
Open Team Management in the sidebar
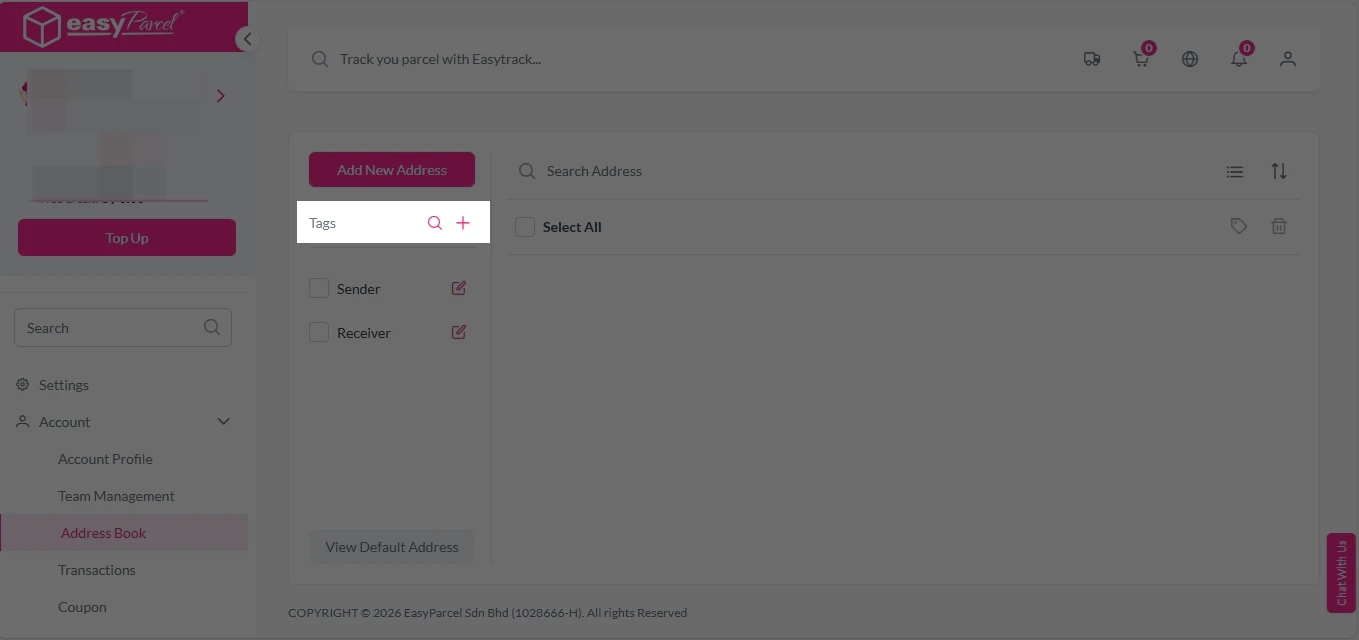(x=116, y=495)
